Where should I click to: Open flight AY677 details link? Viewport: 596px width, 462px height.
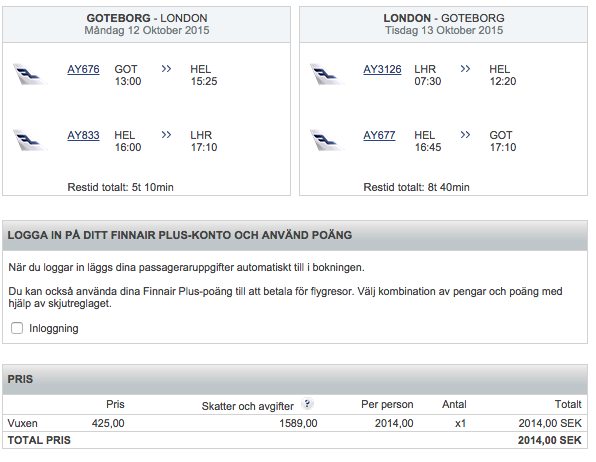point(379,135)
